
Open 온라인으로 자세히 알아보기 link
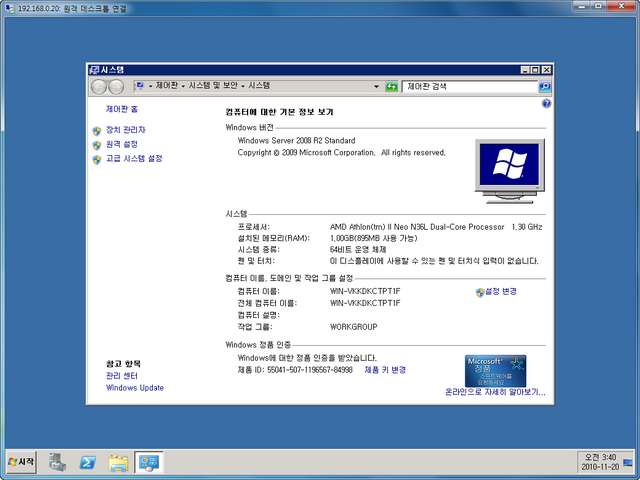(x=495, y=392)
